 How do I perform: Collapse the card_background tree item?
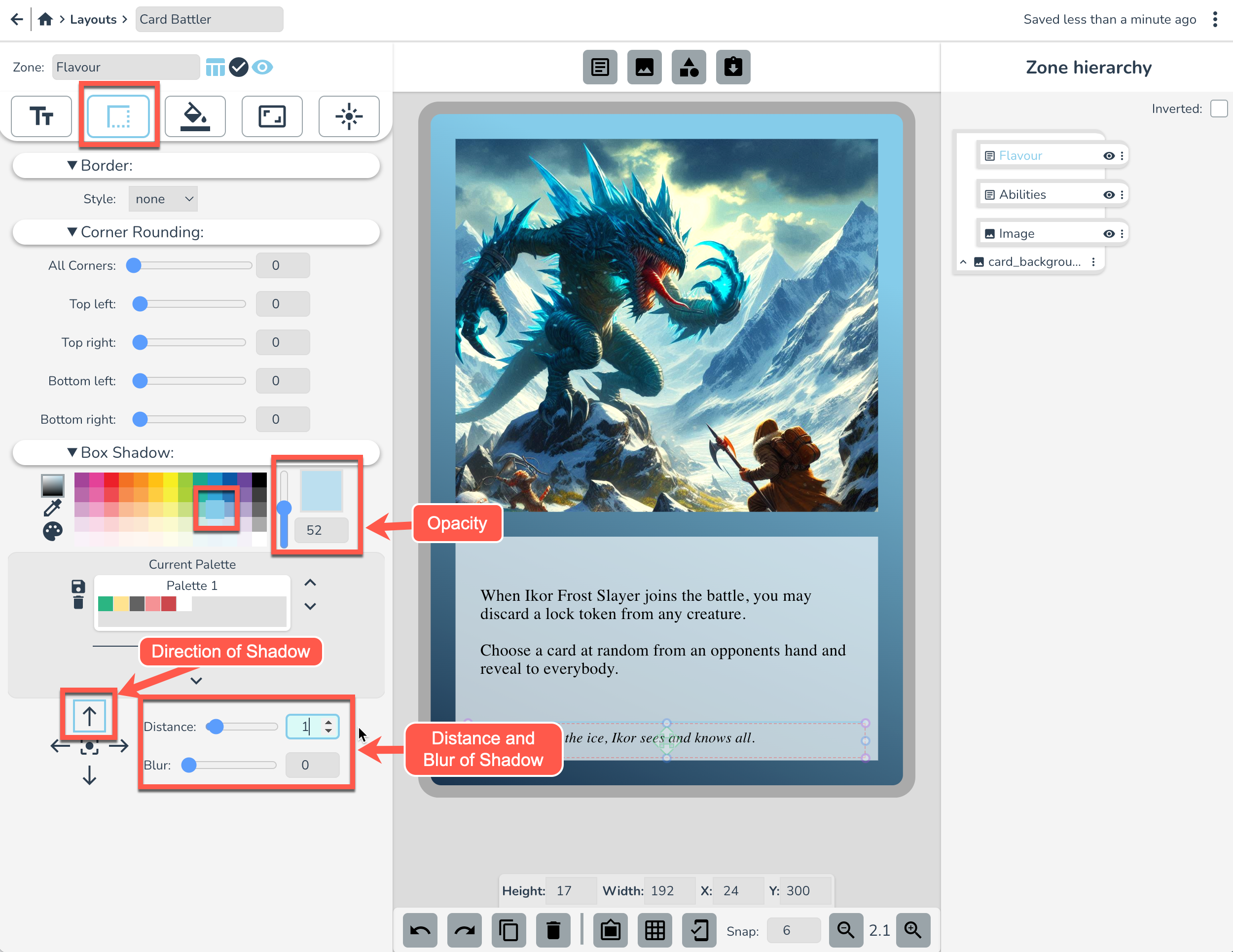tap(963, 262)
